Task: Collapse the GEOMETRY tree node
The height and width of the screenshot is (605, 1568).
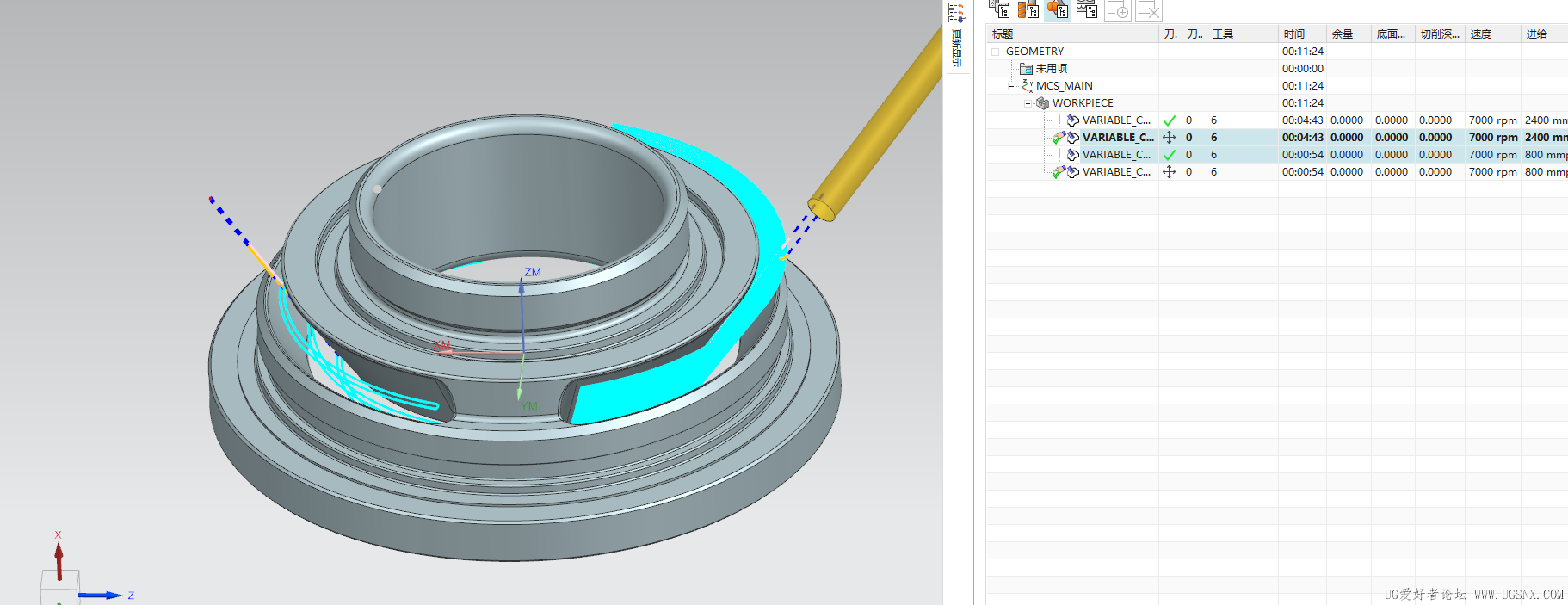Action: 996,52
